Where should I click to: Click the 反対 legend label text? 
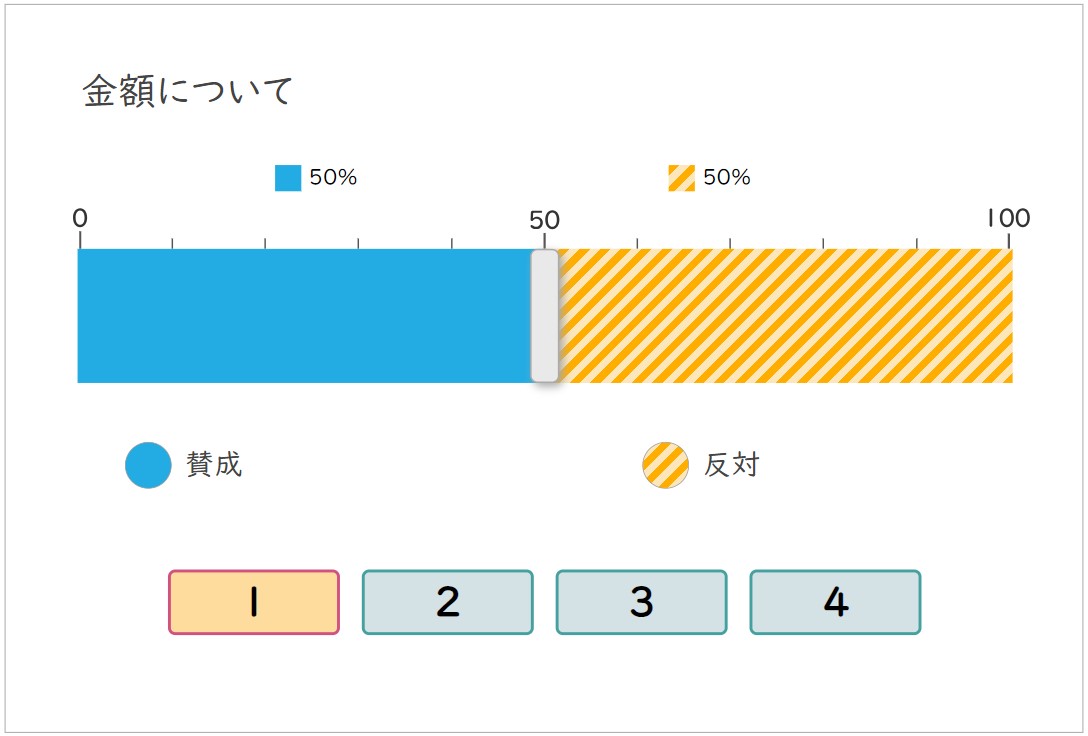pyautogui.click(x=732, y=465)
